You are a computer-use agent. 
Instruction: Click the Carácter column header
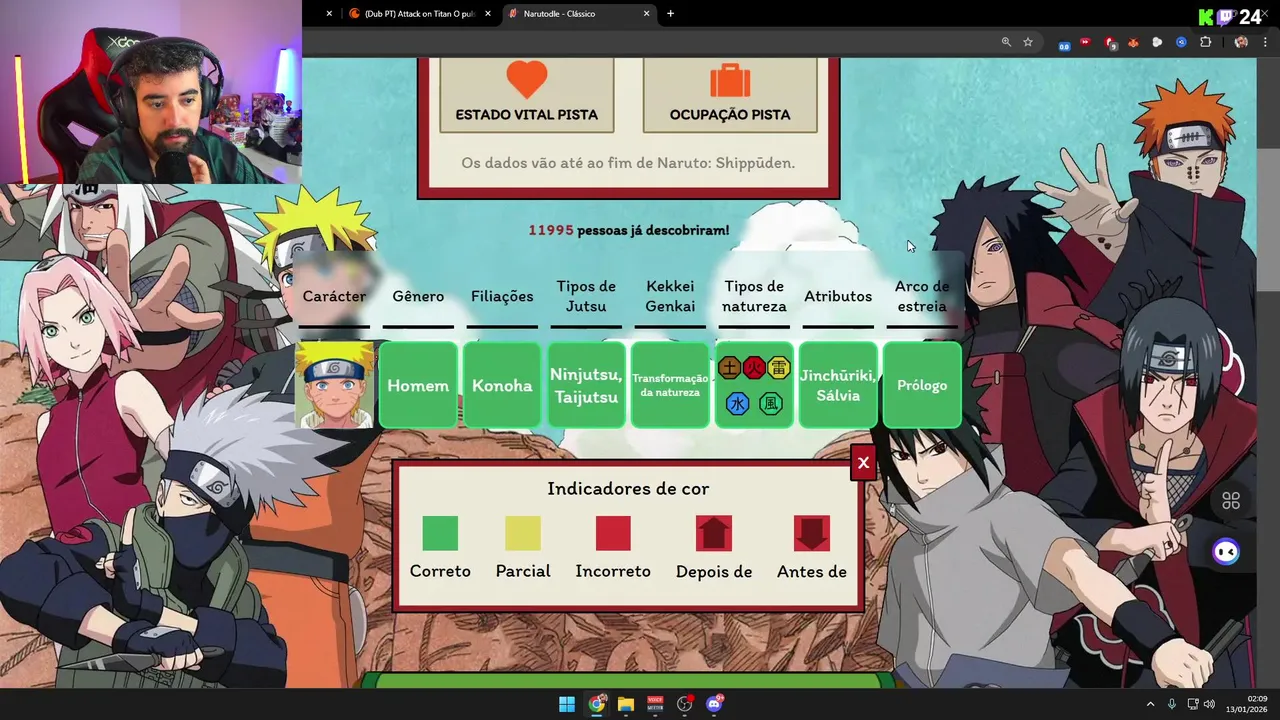334,296
